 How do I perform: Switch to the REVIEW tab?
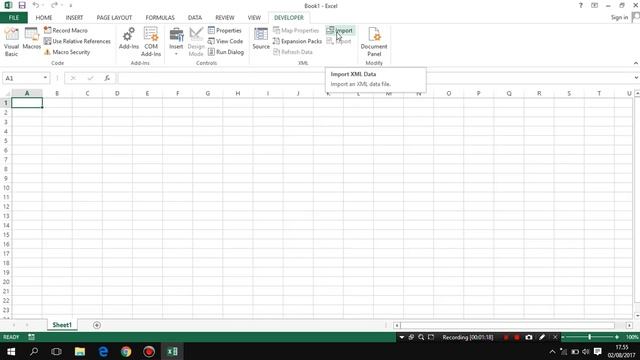[225, 18]
